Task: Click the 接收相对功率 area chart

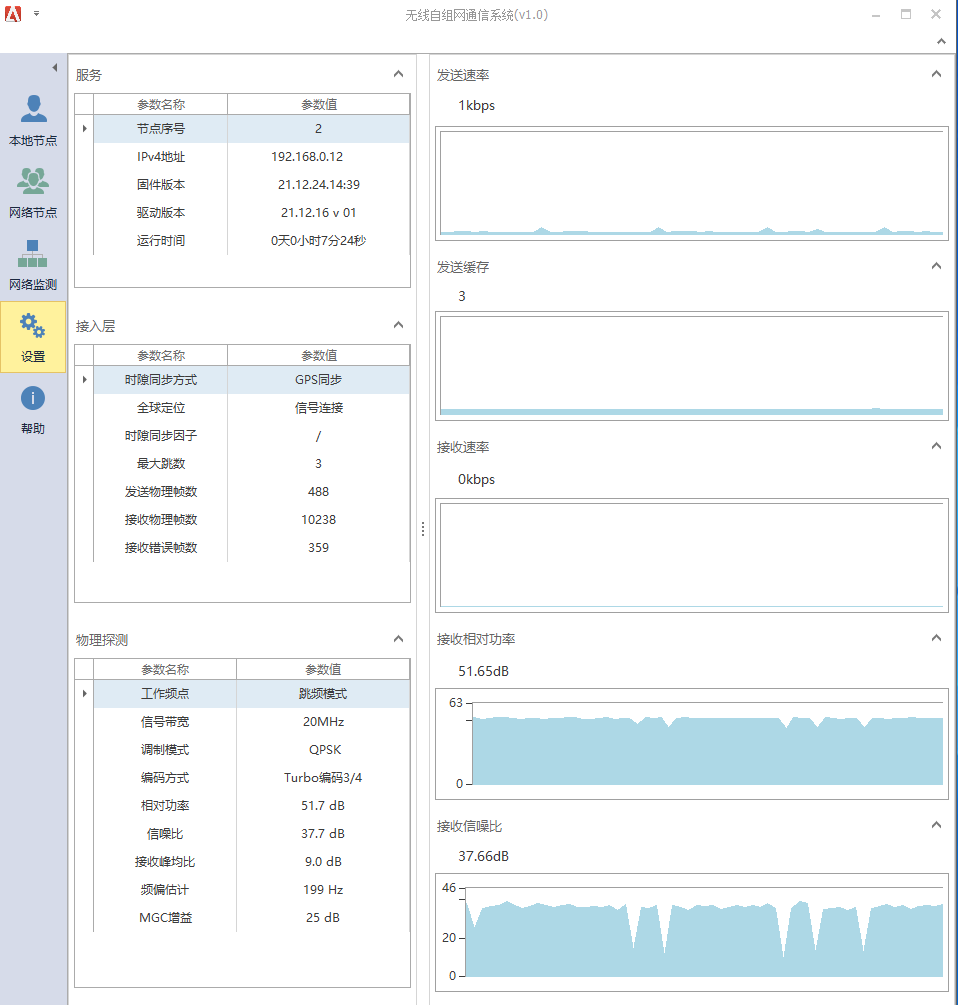Action: (691, 744)
